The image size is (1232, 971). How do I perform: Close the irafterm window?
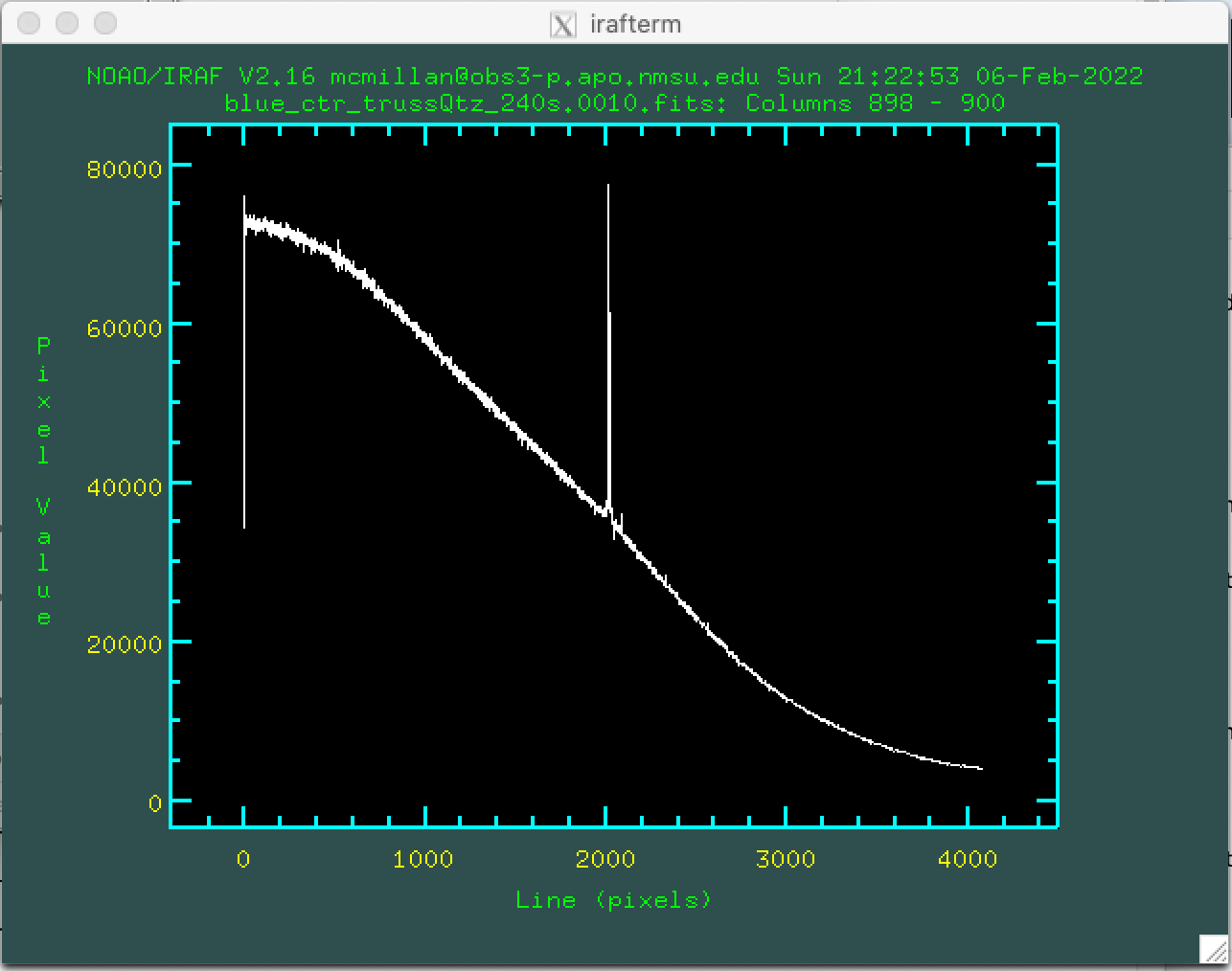click(29, 23)
